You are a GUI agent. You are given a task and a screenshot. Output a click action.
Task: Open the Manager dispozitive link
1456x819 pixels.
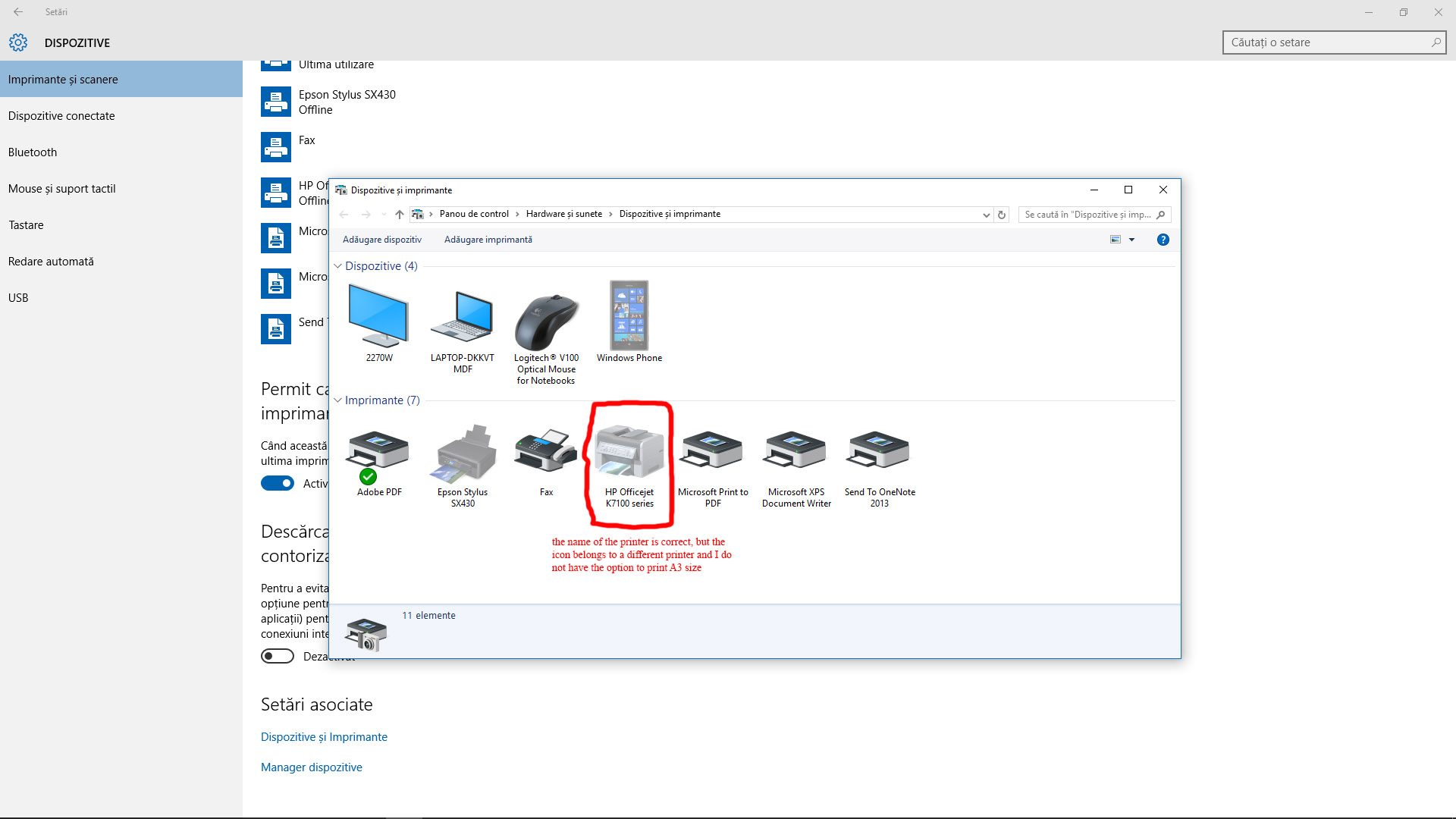[x=312, y=767]
